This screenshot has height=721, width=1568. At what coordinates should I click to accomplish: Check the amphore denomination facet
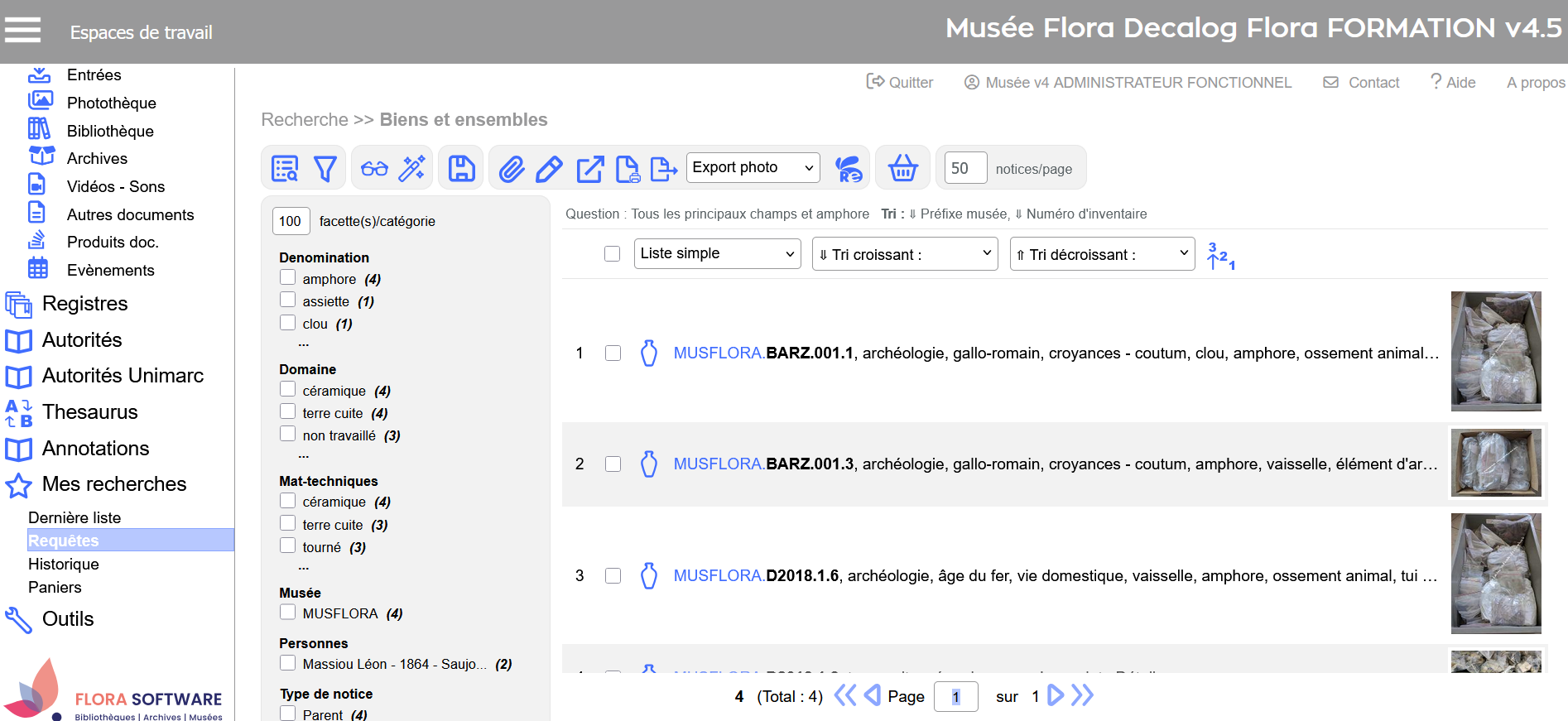coord(288,278)
